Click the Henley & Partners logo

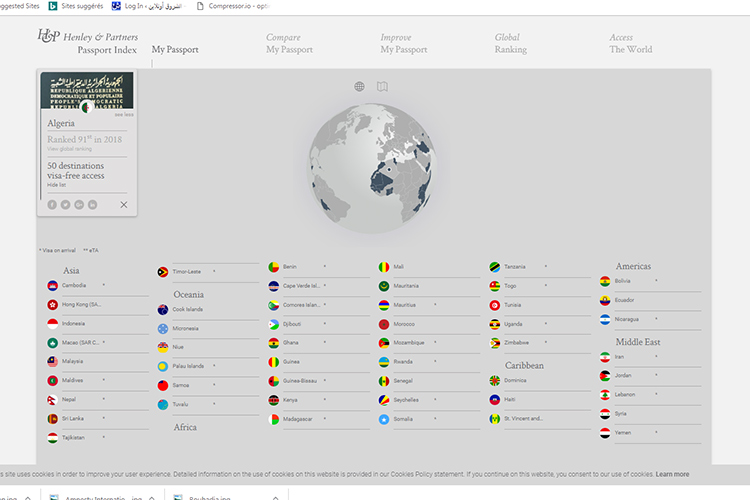tap(88, 43)
